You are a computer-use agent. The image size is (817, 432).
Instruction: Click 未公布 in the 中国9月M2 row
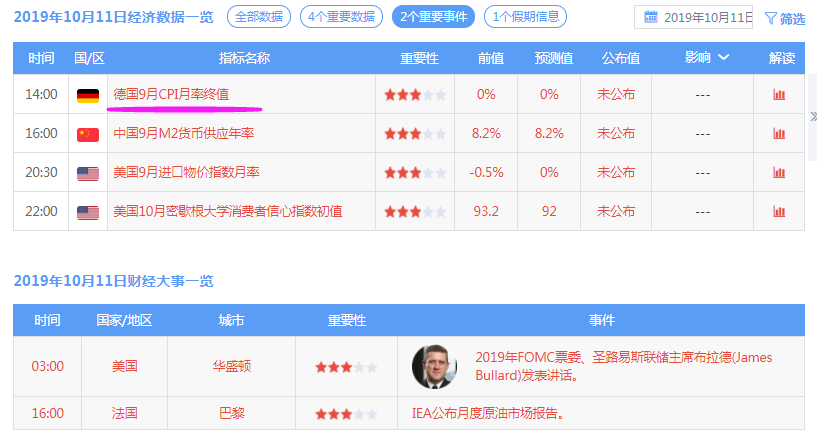tap(616, 133)
